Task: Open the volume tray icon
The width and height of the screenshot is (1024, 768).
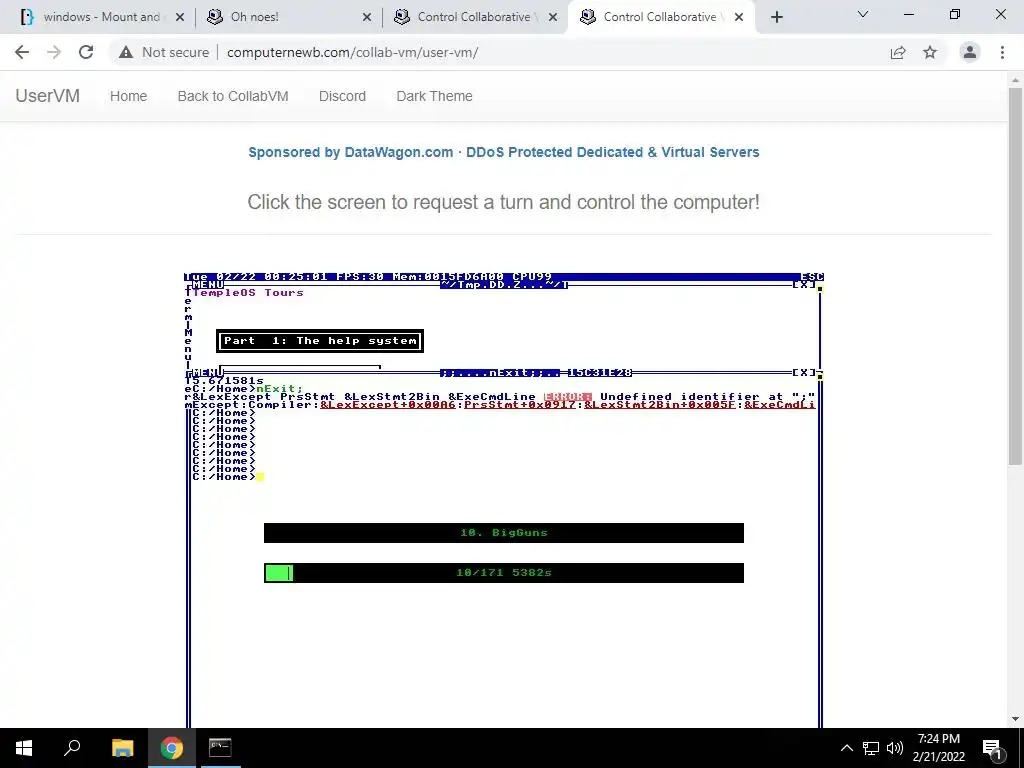Action: click(x=895, y=748)
